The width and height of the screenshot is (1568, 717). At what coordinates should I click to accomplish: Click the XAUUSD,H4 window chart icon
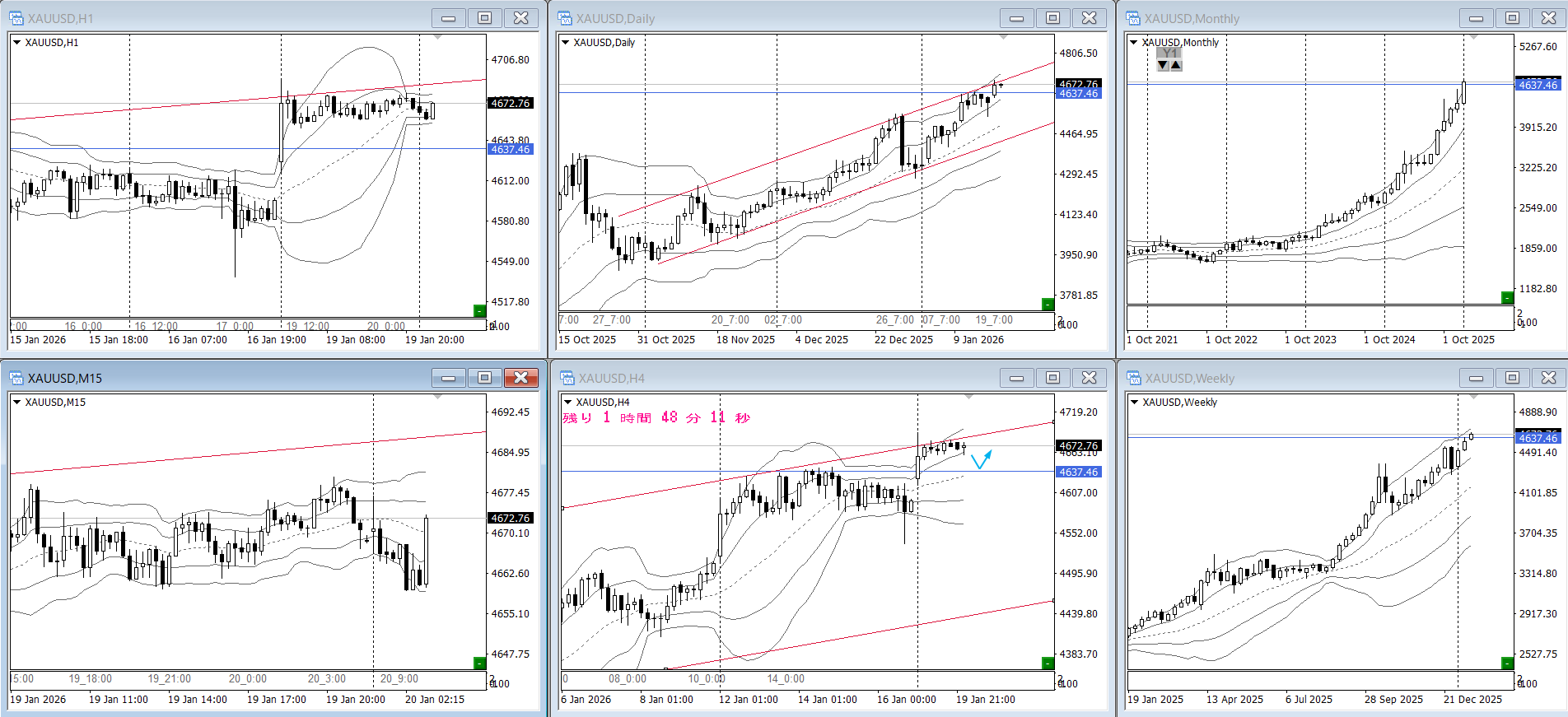(567, 378)
